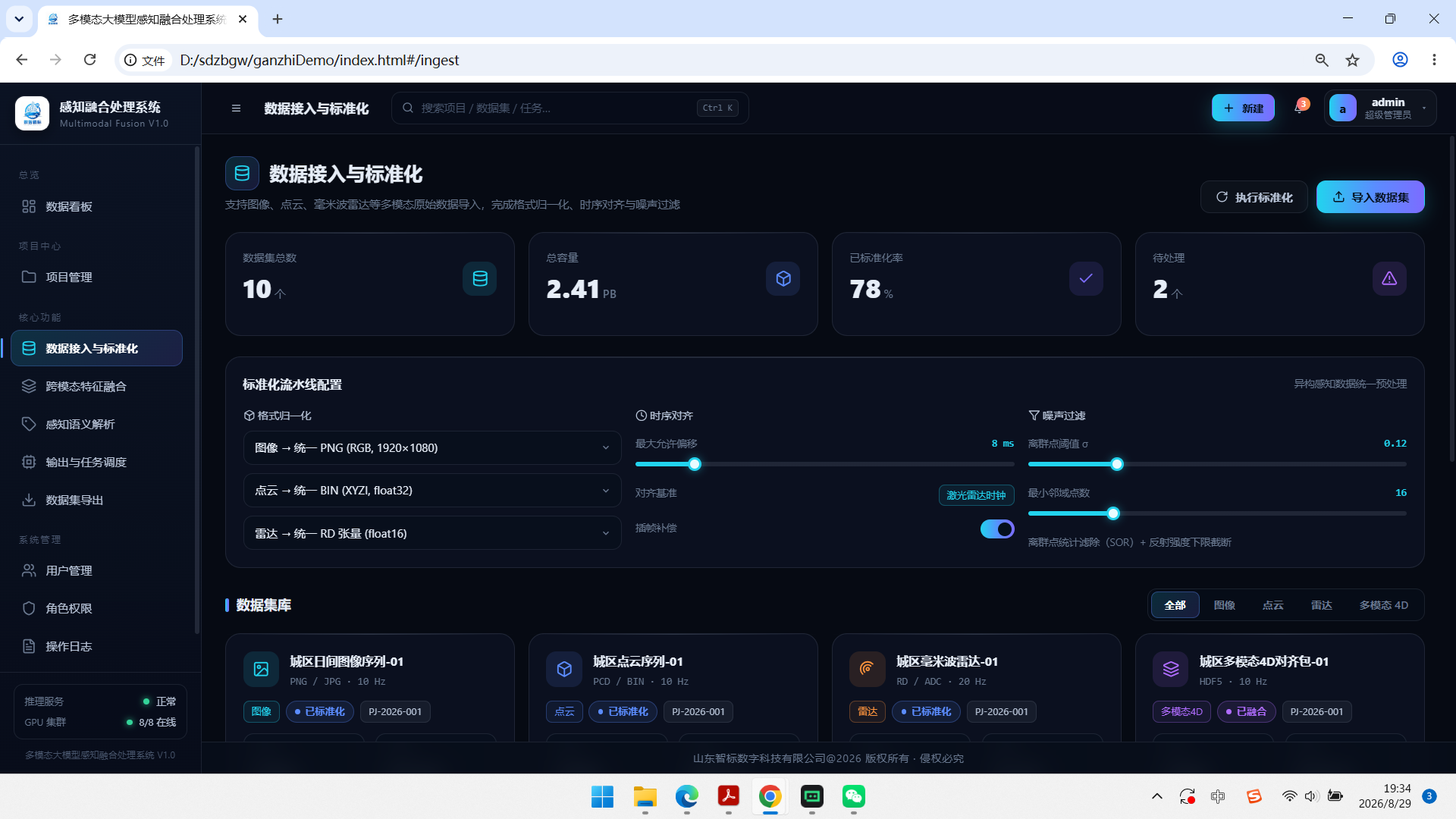Expand the 雷达 RD 张量 format dropdown
1456x819 pixels.
tap(431, 534)
